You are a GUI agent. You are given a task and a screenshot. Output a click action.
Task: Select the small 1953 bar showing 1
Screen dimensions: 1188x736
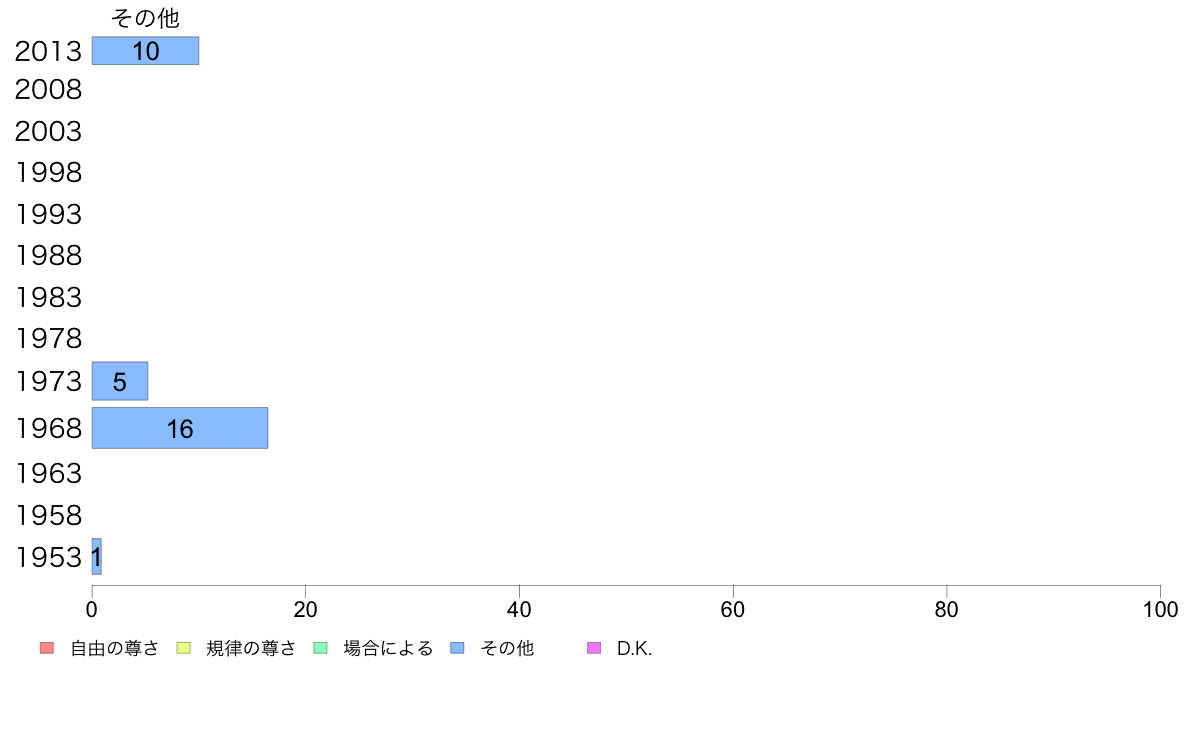(x=97, y=557)
